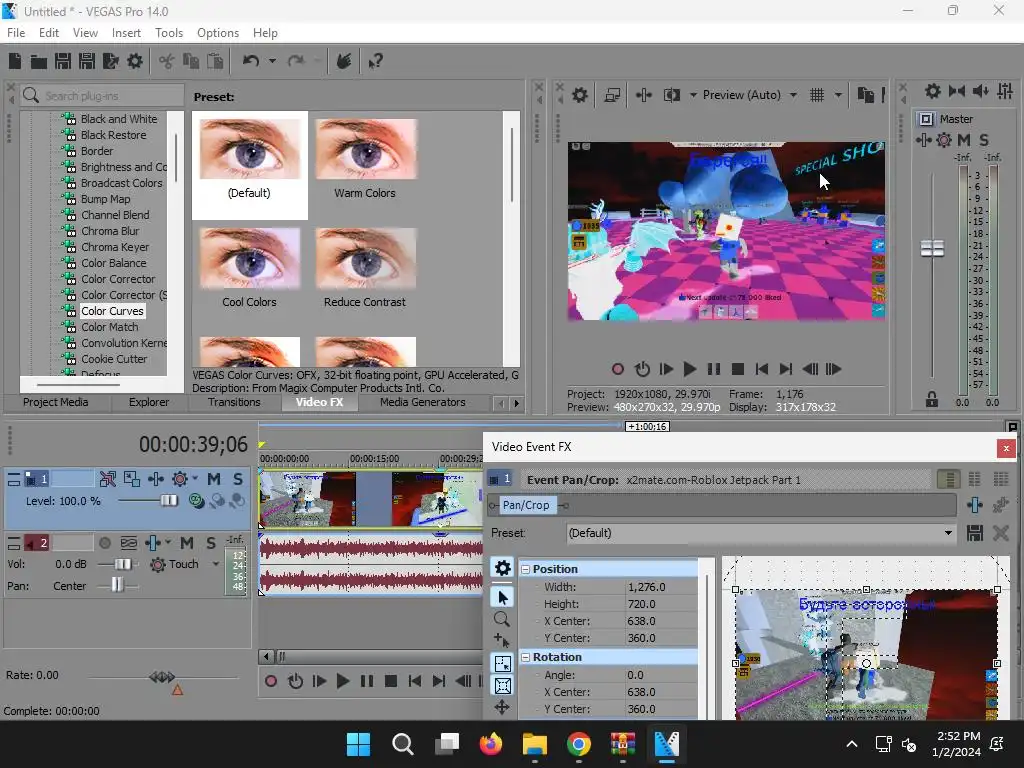Open Video Preview properties gear icon
Viewport: 1024px width, 768px height.
[580, 95]
